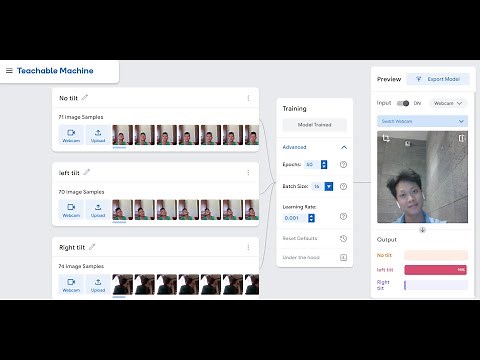Edit the left tilt class name pencil
Screen dimensions: 480x360
[x=87, y=172]
